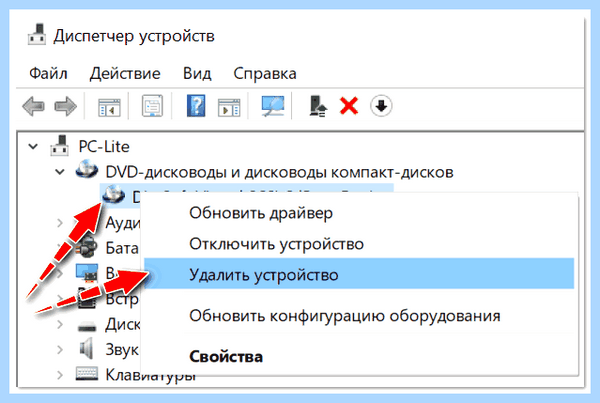This screenshot has width=600, height=403.
Task: Click the display adapter category icon
Action: click(x=87, y=273)
